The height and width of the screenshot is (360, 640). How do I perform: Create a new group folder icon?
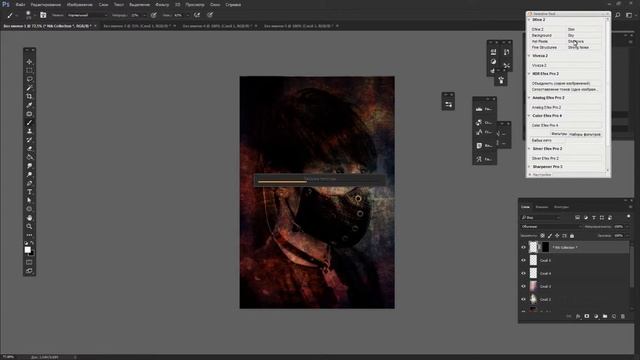[604, 316]
